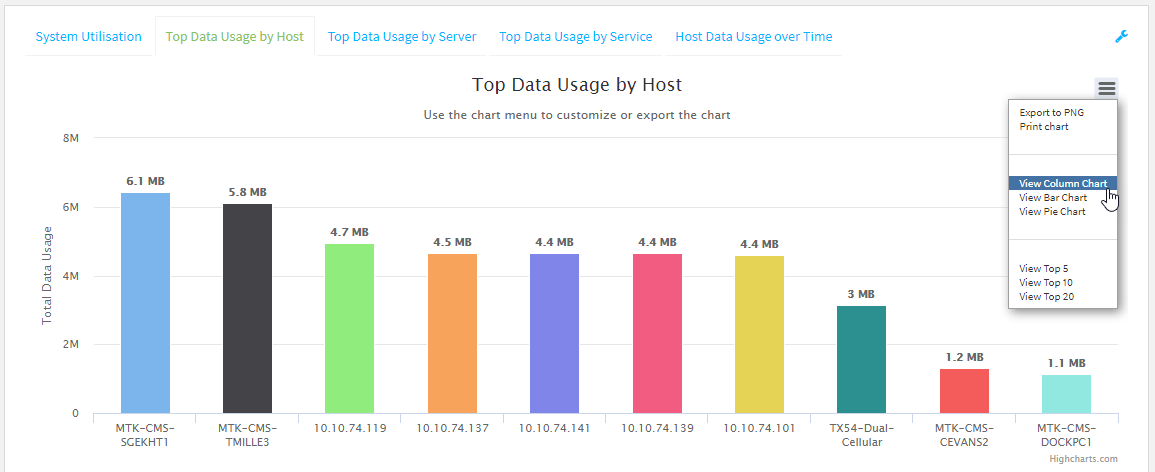Open Top Data Usage by Server tab
The width and height of the screenshot is (1155, 472).
coord(402,37)
